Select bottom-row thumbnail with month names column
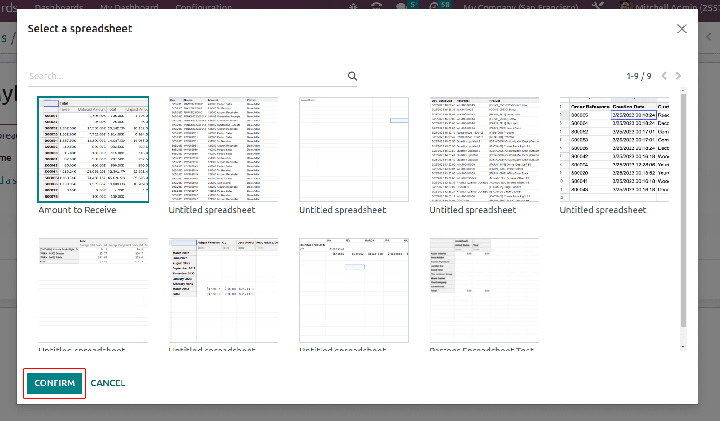Image resolution: width=720 pixels, height=421 pixels. [223, 290]
